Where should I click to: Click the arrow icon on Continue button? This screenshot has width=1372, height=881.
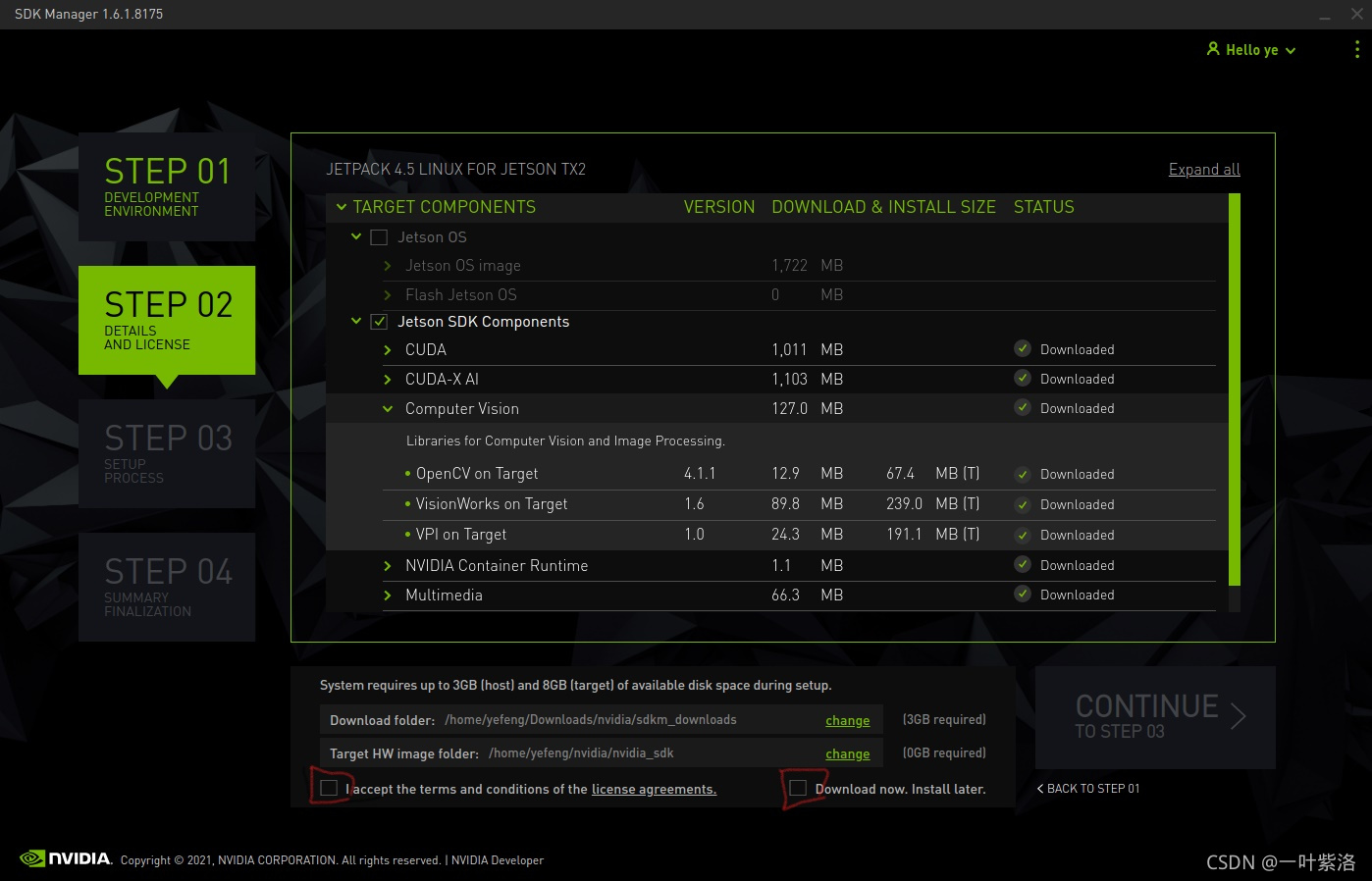point(1239,716)
